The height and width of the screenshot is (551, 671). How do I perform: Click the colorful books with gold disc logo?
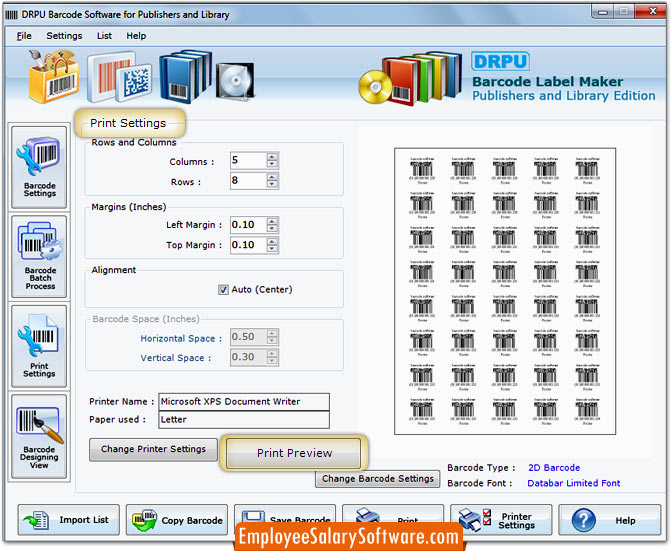(x=410, y=79)
